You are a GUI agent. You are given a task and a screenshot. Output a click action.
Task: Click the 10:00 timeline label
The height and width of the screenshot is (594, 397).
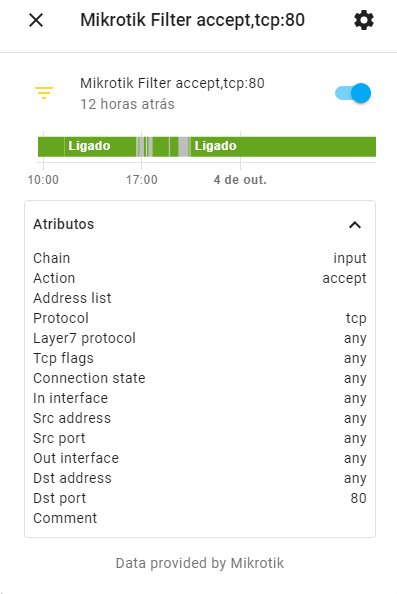(x=43, y=180)
